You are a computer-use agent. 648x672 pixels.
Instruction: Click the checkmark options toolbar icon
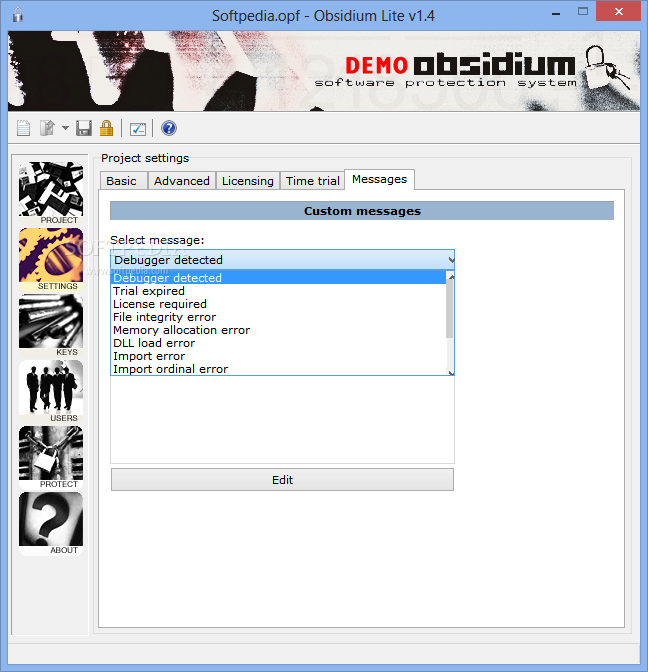tap(138, 129)
